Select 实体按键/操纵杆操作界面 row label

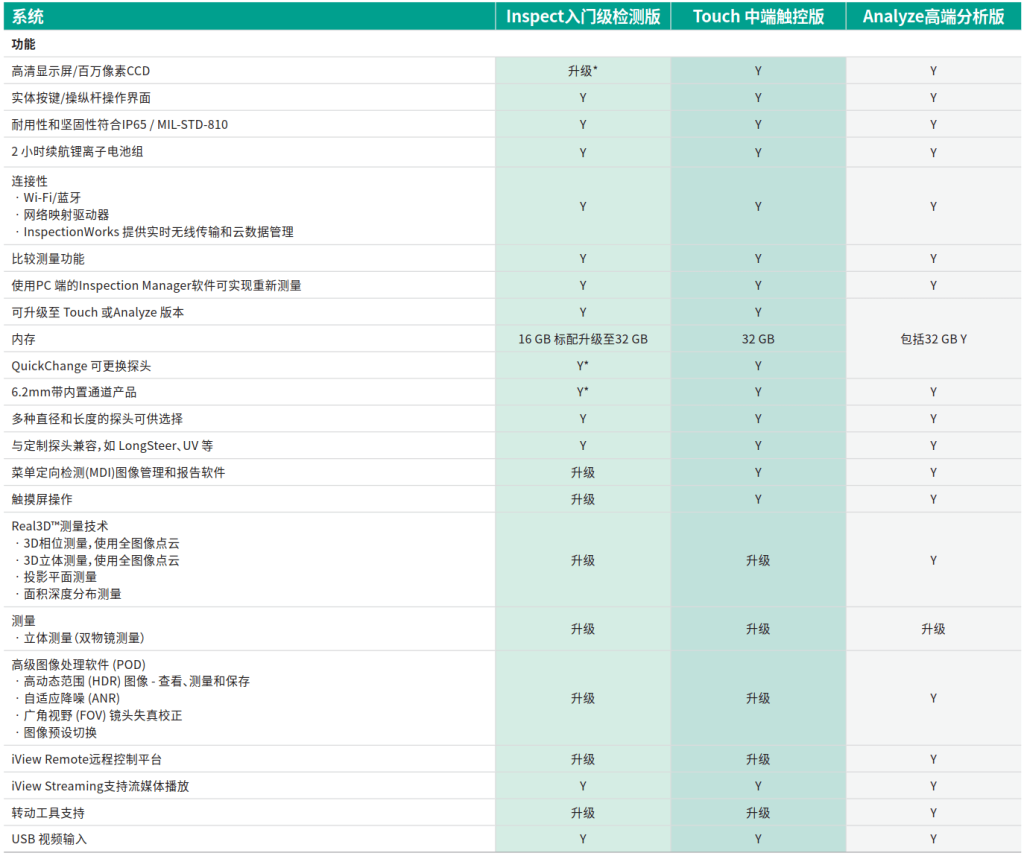click(x=81, y=98)
